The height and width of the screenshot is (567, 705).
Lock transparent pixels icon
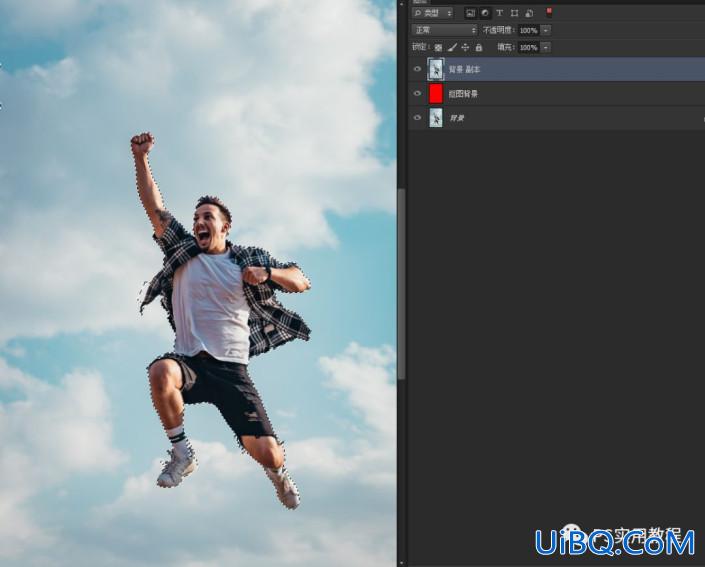(x=438, y=47)
